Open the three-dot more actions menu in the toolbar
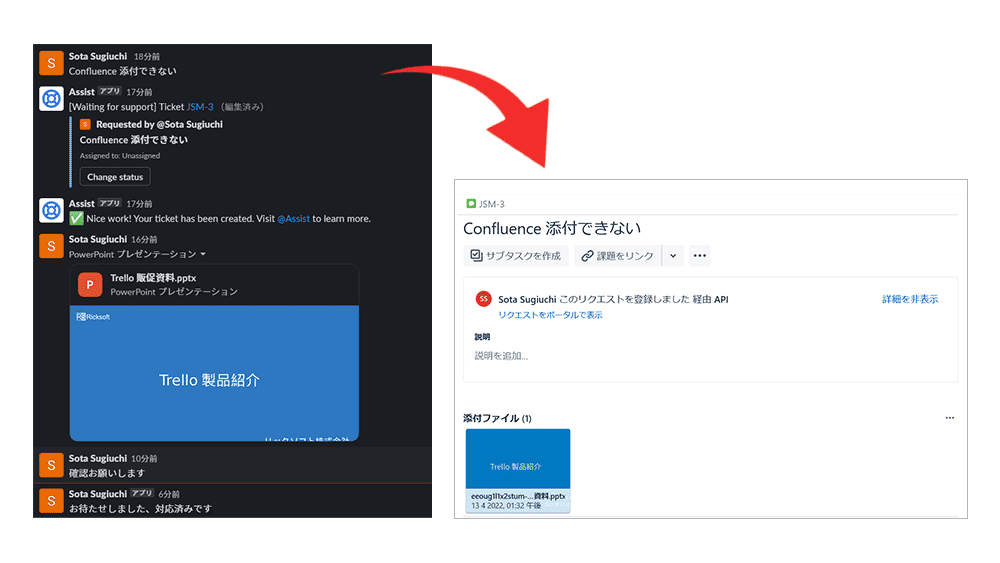1000x563 pixels. coord(700,256)
